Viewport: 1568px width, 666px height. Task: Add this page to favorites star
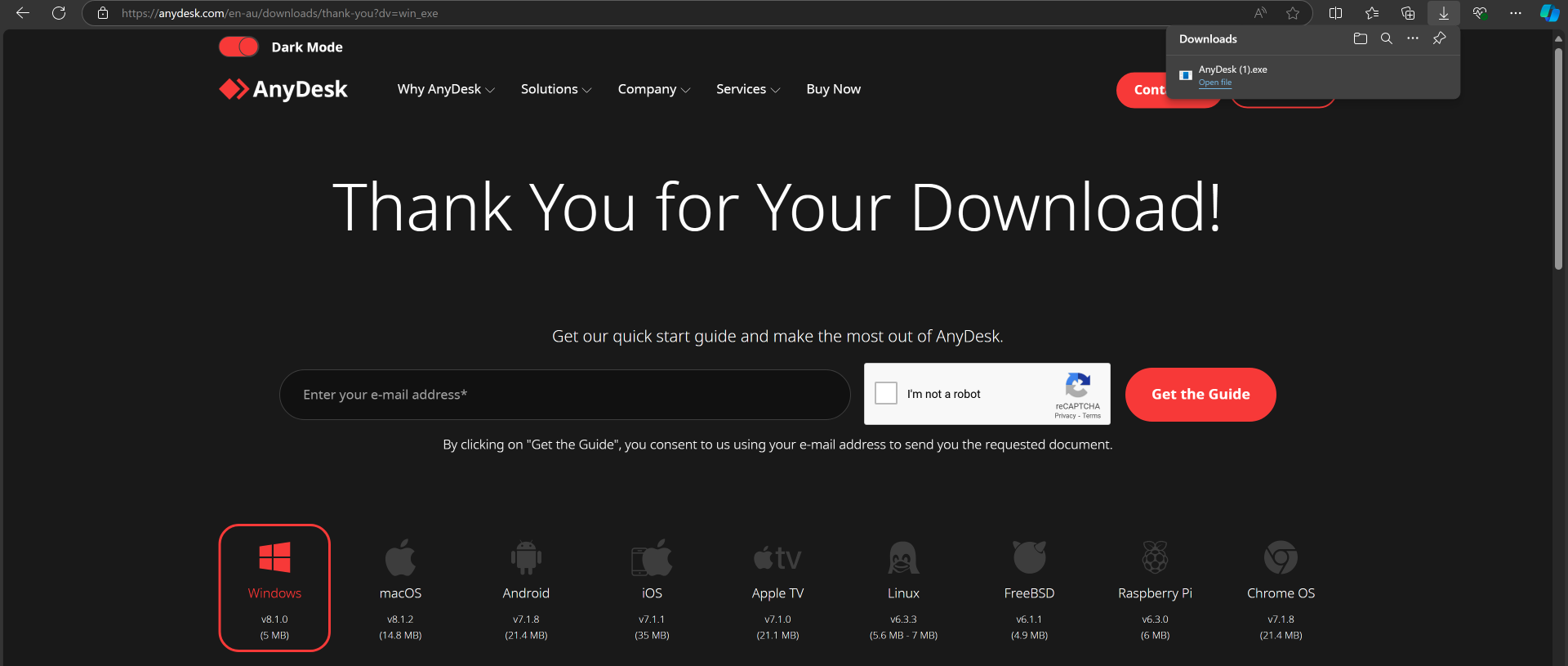point(1292,13)
